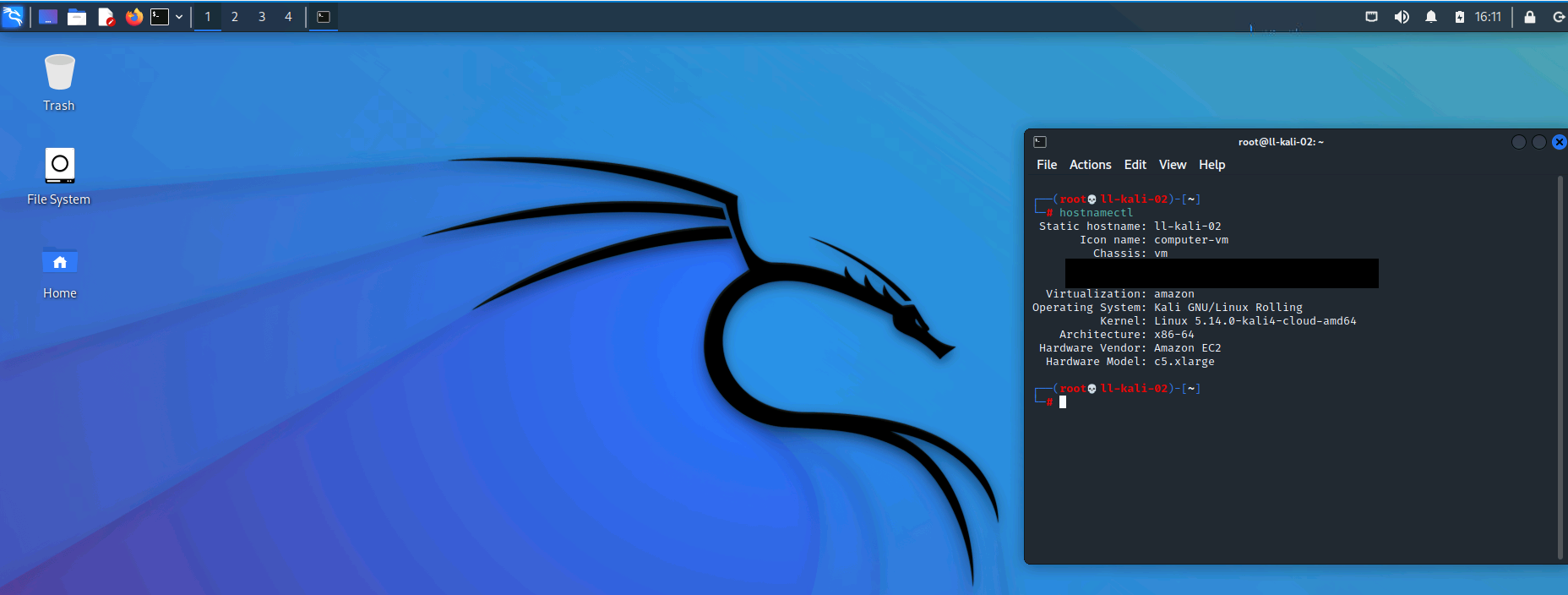Open the File menu in terminal

coord(1047,165)
